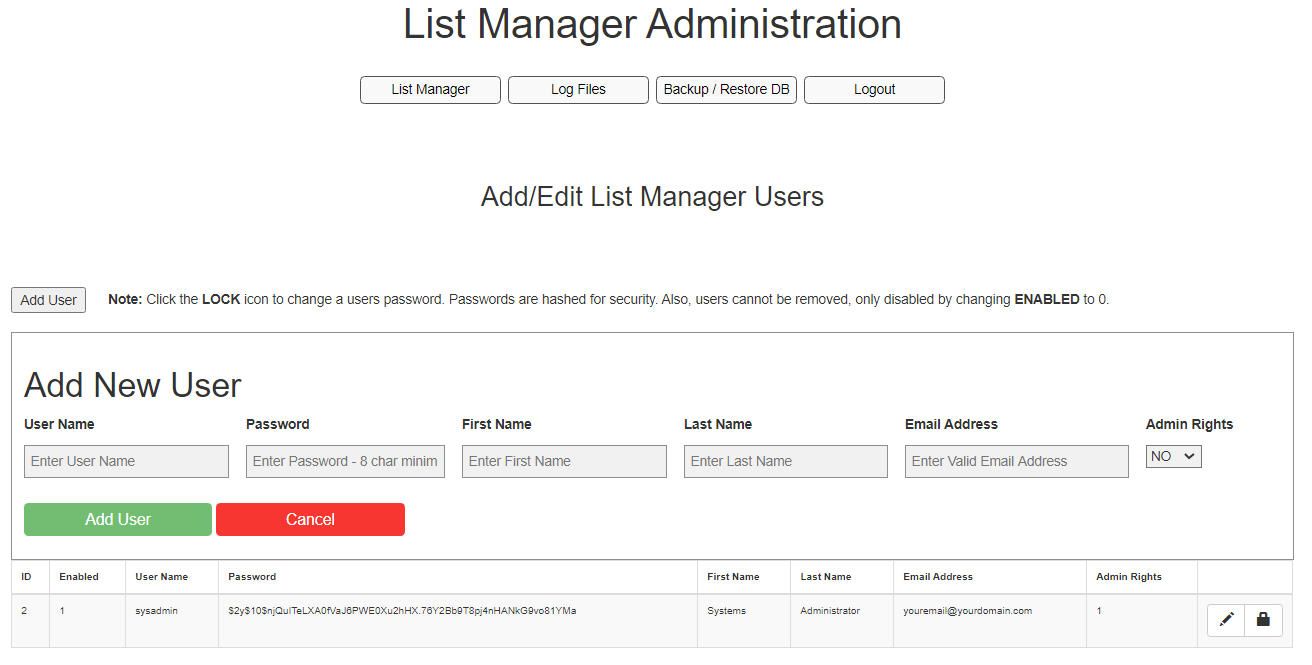Focus the Email Address input
Image resolution: width=1312 pixels, height=665 pixels.
1016,461
